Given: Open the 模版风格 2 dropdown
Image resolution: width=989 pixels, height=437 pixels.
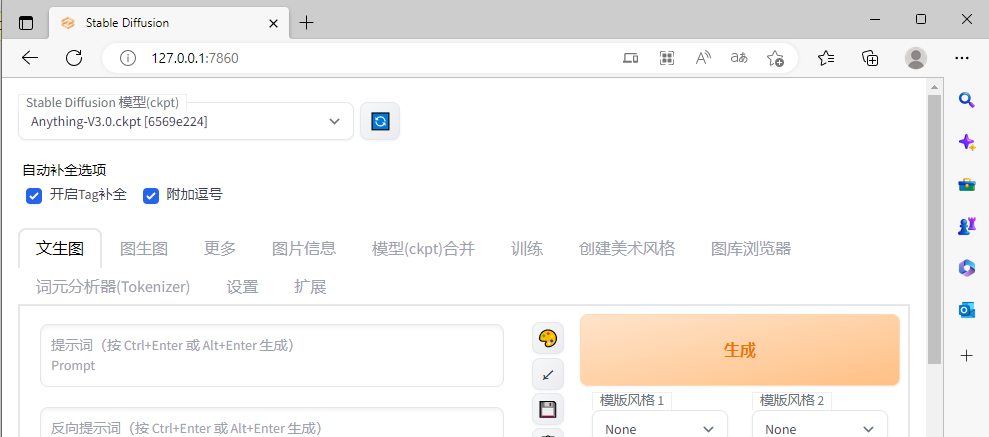Looking at the screenshot, I should (819, 429).
